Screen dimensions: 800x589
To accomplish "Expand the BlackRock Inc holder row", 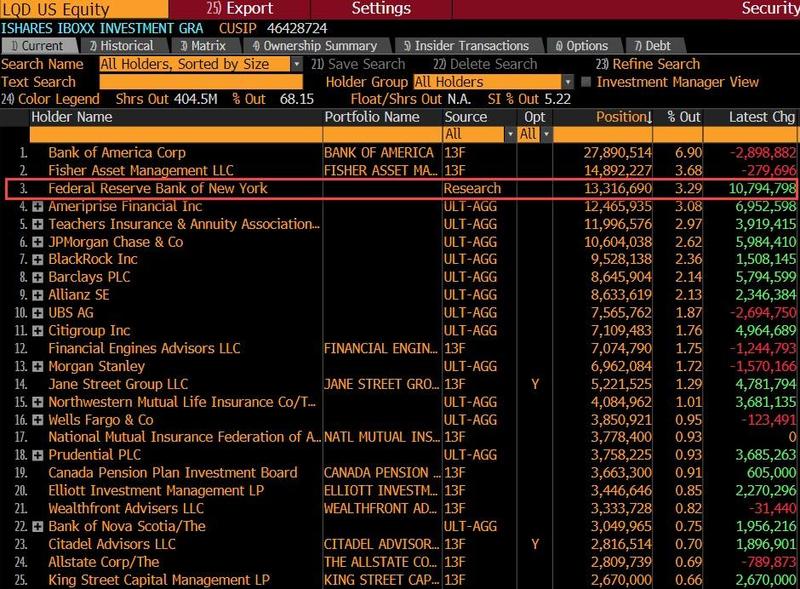I will point(38,260).
